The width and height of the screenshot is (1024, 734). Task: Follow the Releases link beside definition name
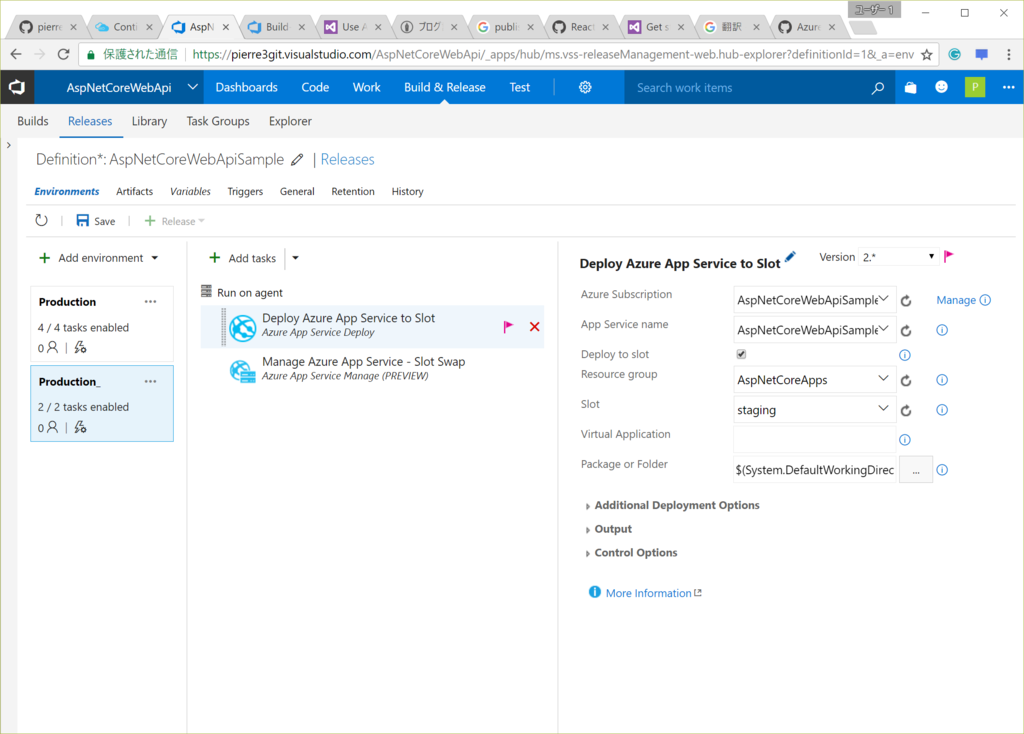pyautogui.click(x=347, y=159)
